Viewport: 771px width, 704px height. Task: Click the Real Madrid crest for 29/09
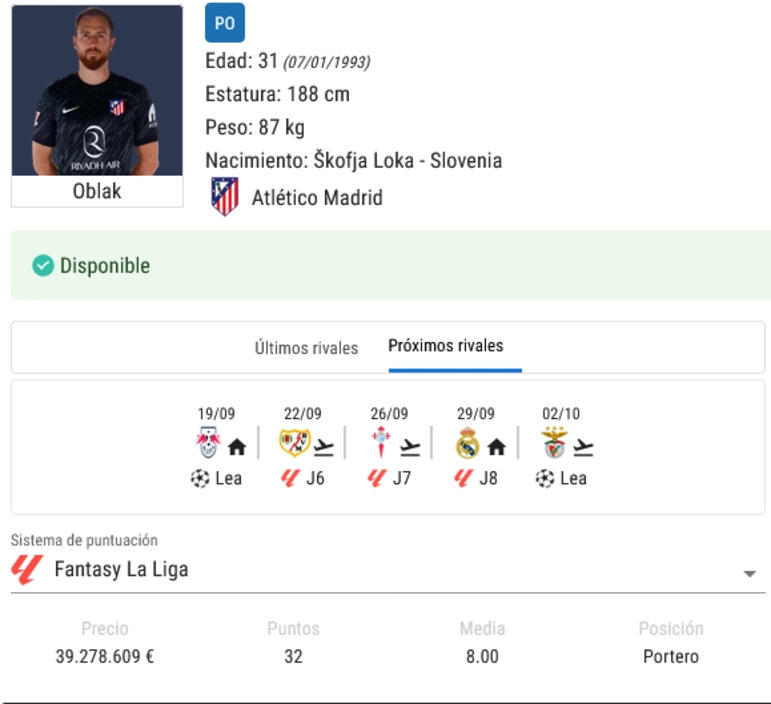pos(467,442)
